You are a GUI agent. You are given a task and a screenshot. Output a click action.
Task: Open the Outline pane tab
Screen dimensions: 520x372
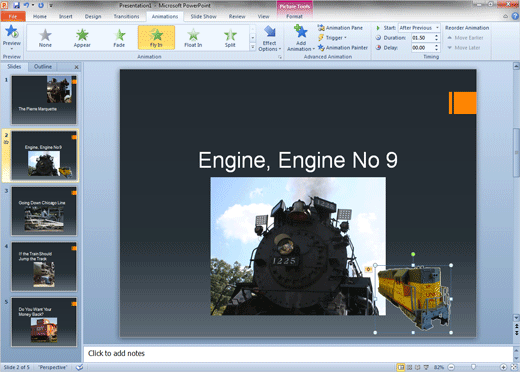[43, 67]
